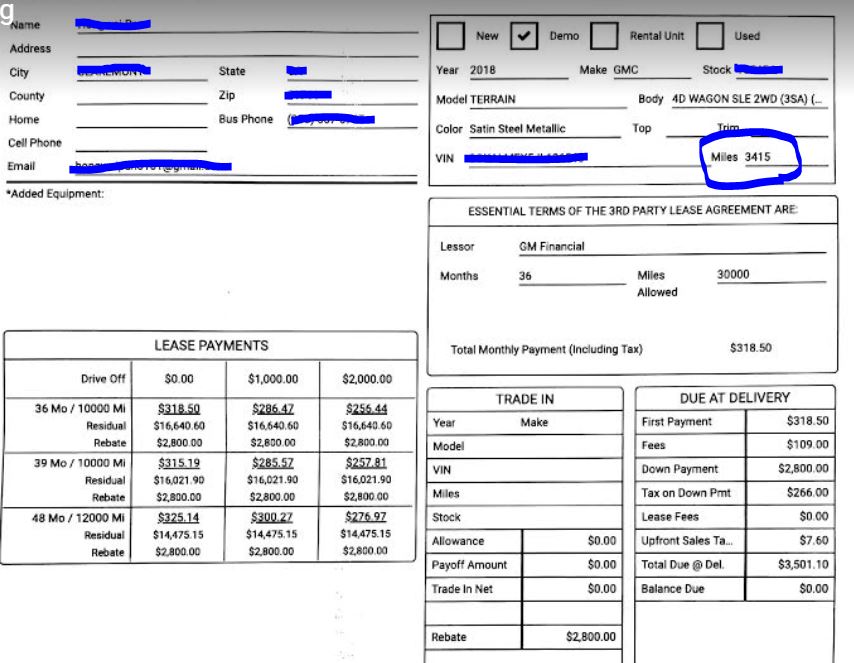Click Upfront Sales Tax amount $7.60
The height and width of the screenshot is (663, 854).
coord(814,540)
